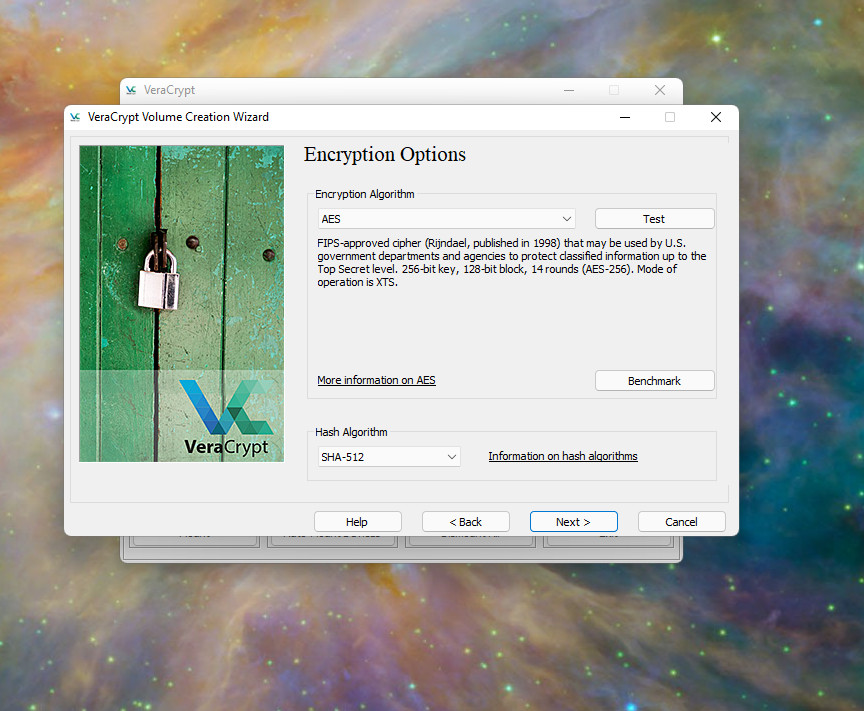Click the Encryption Algorithm group label
Image resolution: width=864 pixels, height=711 pixels.
(365, 194)
